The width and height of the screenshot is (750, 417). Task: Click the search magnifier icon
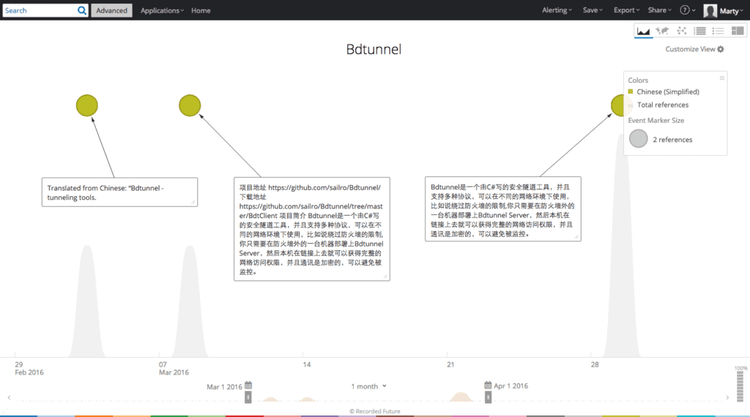(x=82, y=10)
